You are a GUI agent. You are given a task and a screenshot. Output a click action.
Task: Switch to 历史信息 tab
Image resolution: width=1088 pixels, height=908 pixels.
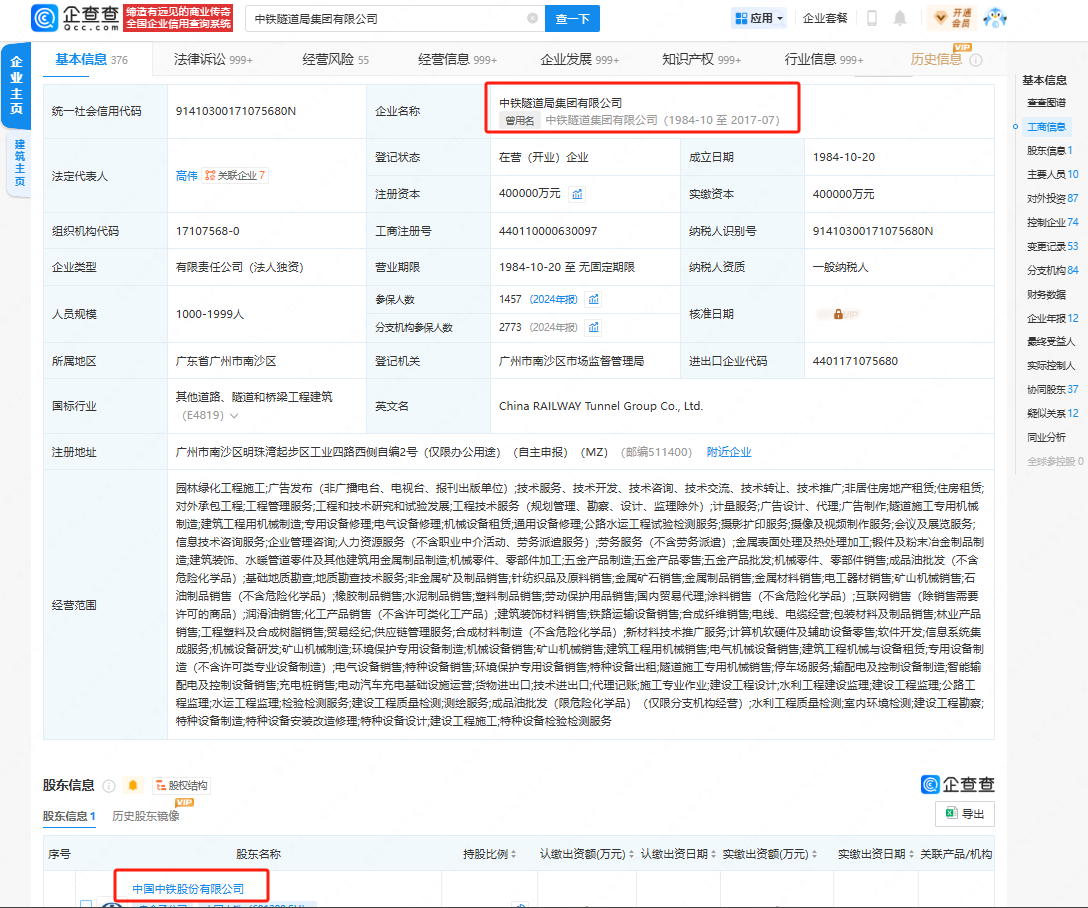click(936, 60)
